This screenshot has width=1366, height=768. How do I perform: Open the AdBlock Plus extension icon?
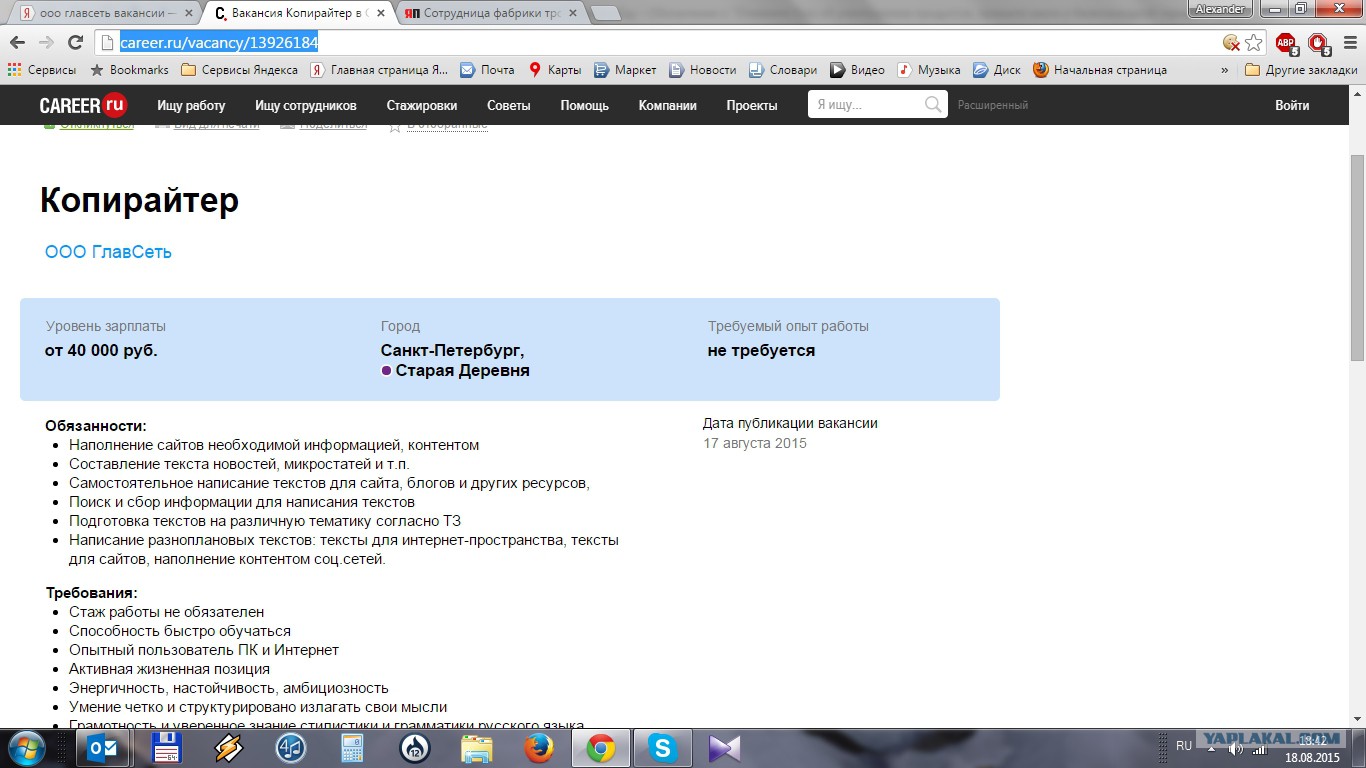click(x=1286, y=43)
